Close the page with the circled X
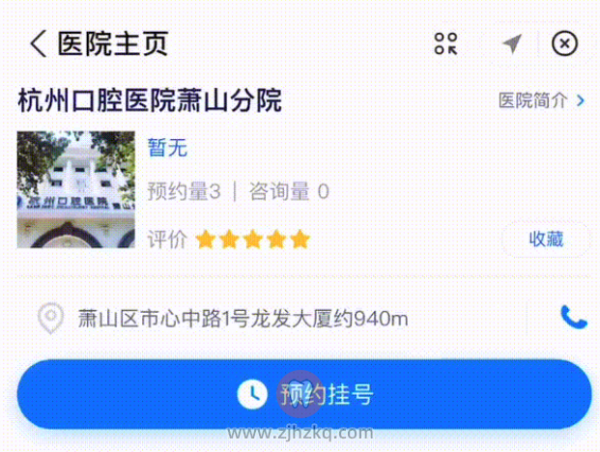This screenshot has width=600, height=452. point(564,43)
